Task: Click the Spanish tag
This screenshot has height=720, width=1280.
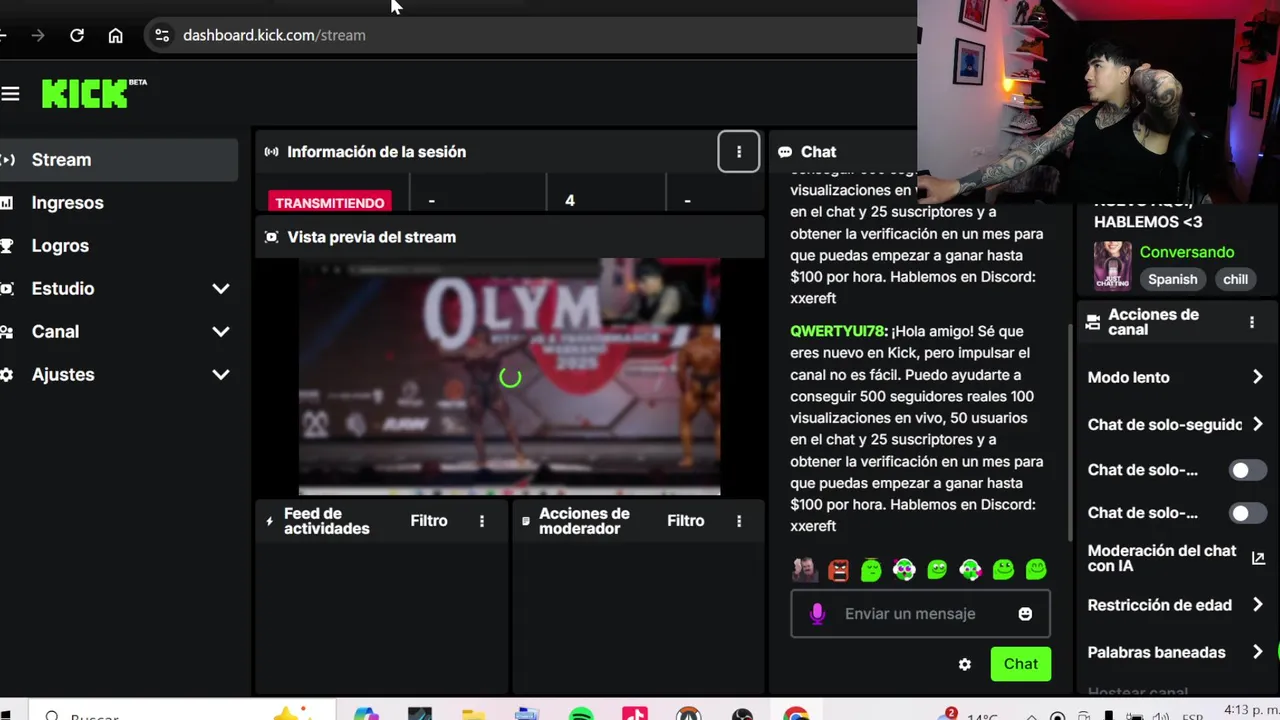Action: (x=1172, y=279)
